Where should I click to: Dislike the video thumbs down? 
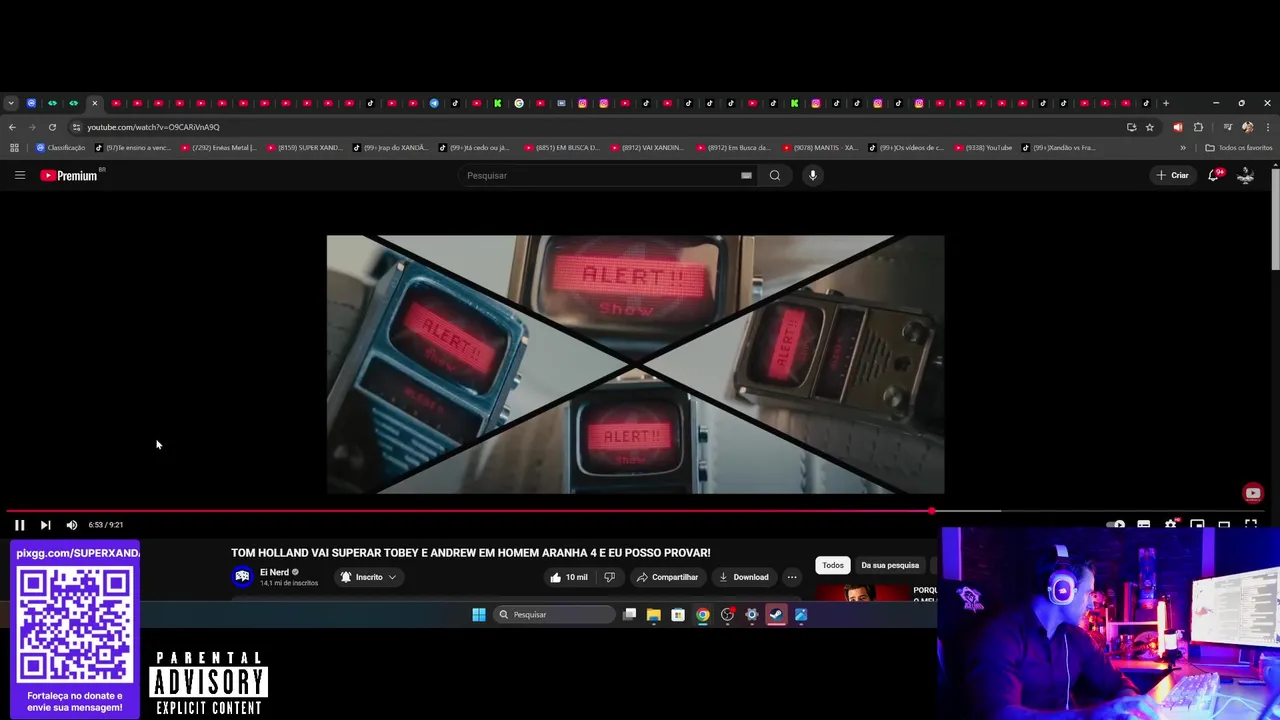(609, 577)
